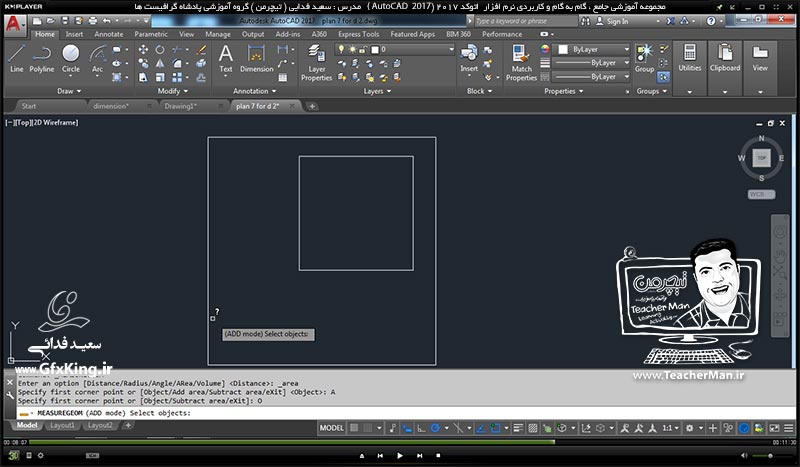The image size is (800, 467).
Task: Click the KMPlayer video progress bar
Action: [x=399, y=442]
